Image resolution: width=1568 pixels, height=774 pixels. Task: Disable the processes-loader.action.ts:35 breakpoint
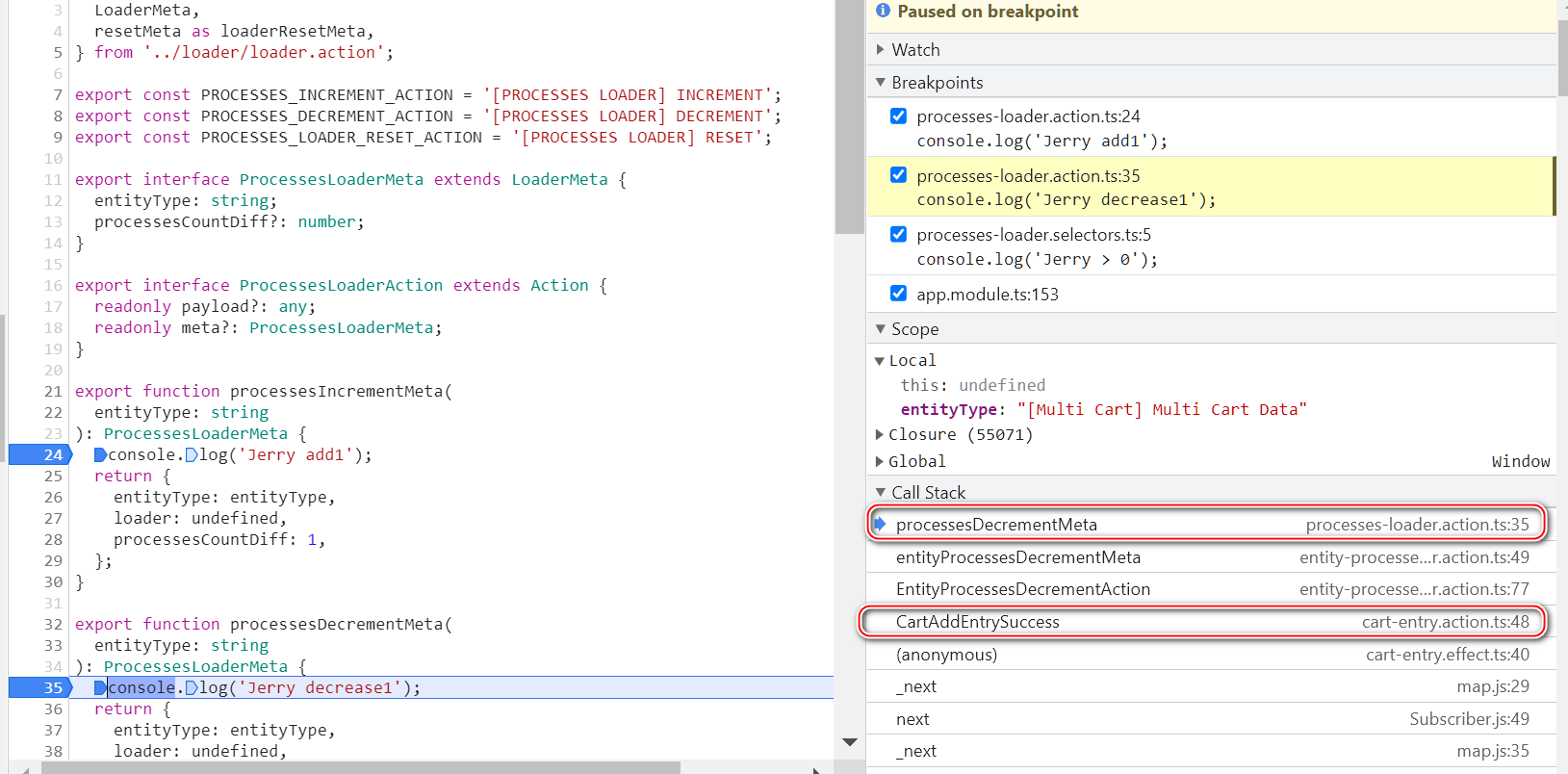(898, 175)
